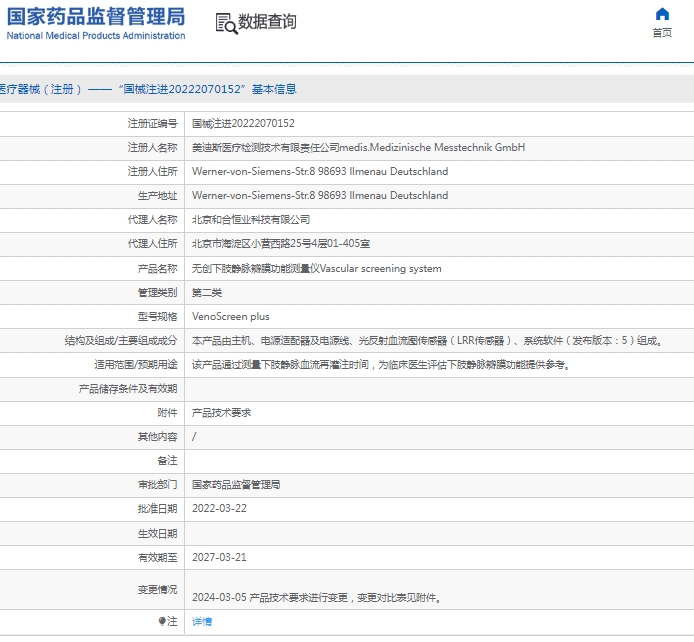Viewport: 694px width, 642px height.
Task: Click the 注册人住所 address value
Action: pyautogui.click(x=320, y=171)
